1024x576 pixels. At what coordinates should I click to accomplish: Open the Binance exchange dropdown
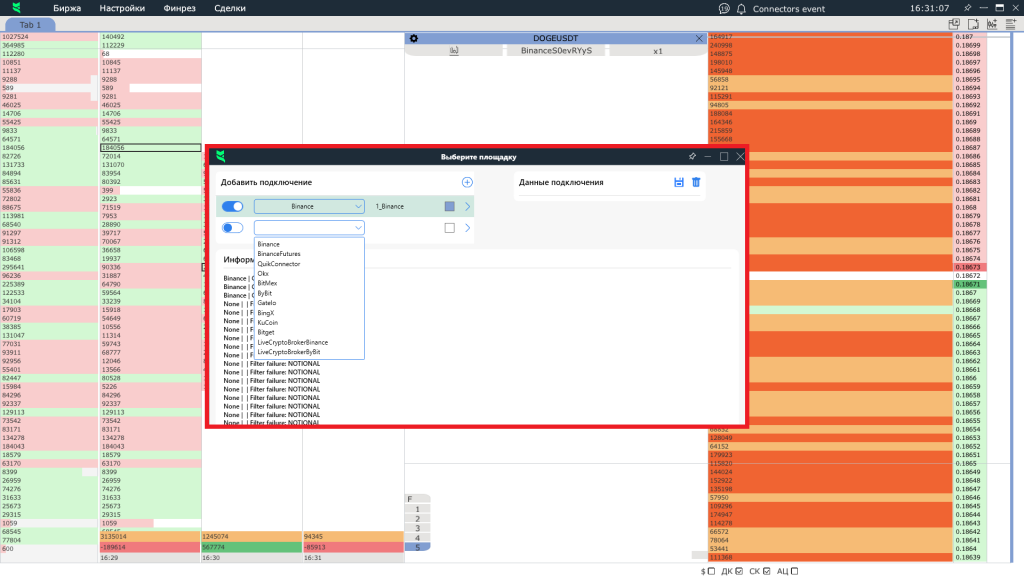309,206
